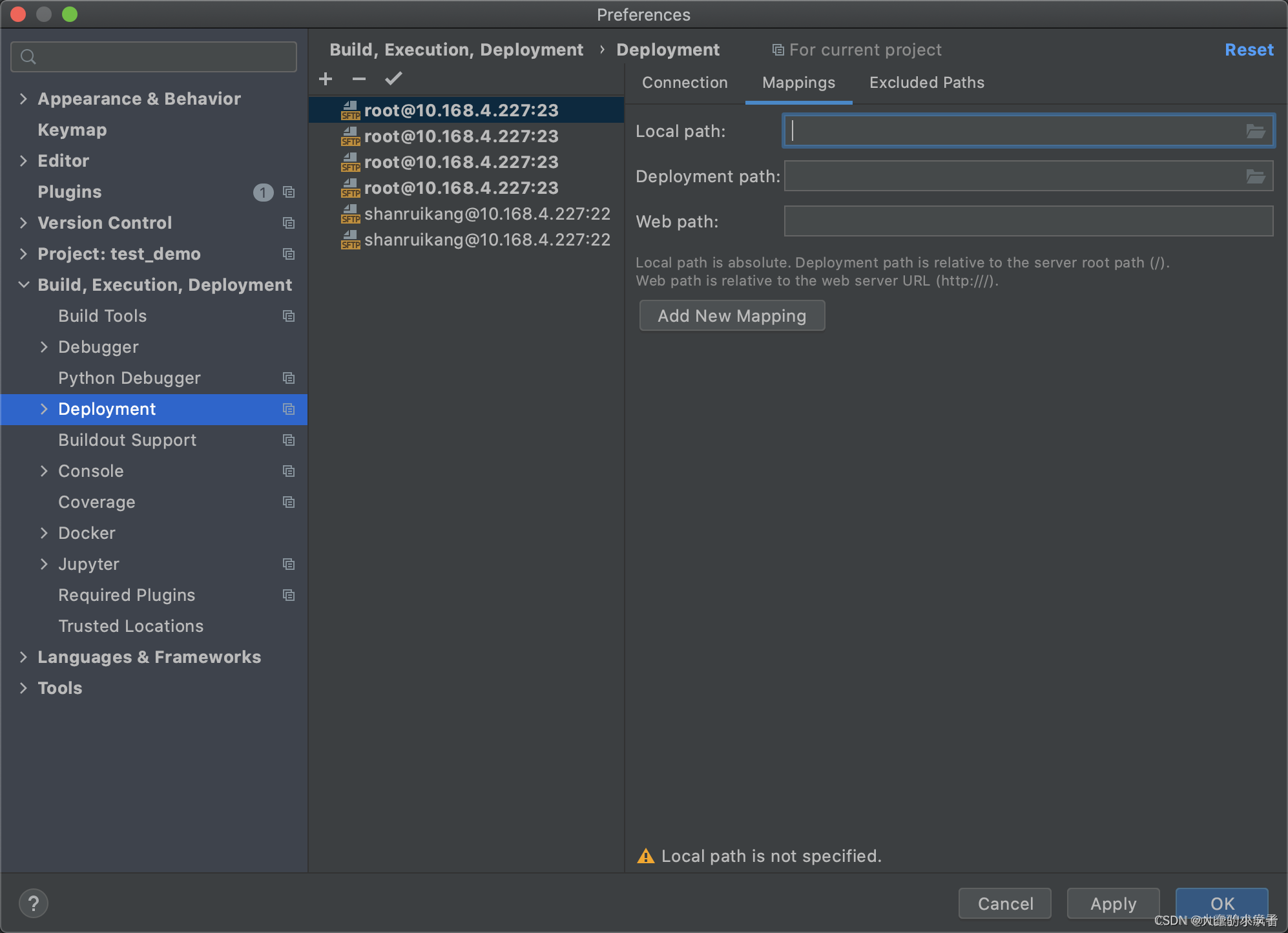Click copy-settings icon next to Jupyter
Screen dimensions: 1288x933
click(x=289, y=564)
